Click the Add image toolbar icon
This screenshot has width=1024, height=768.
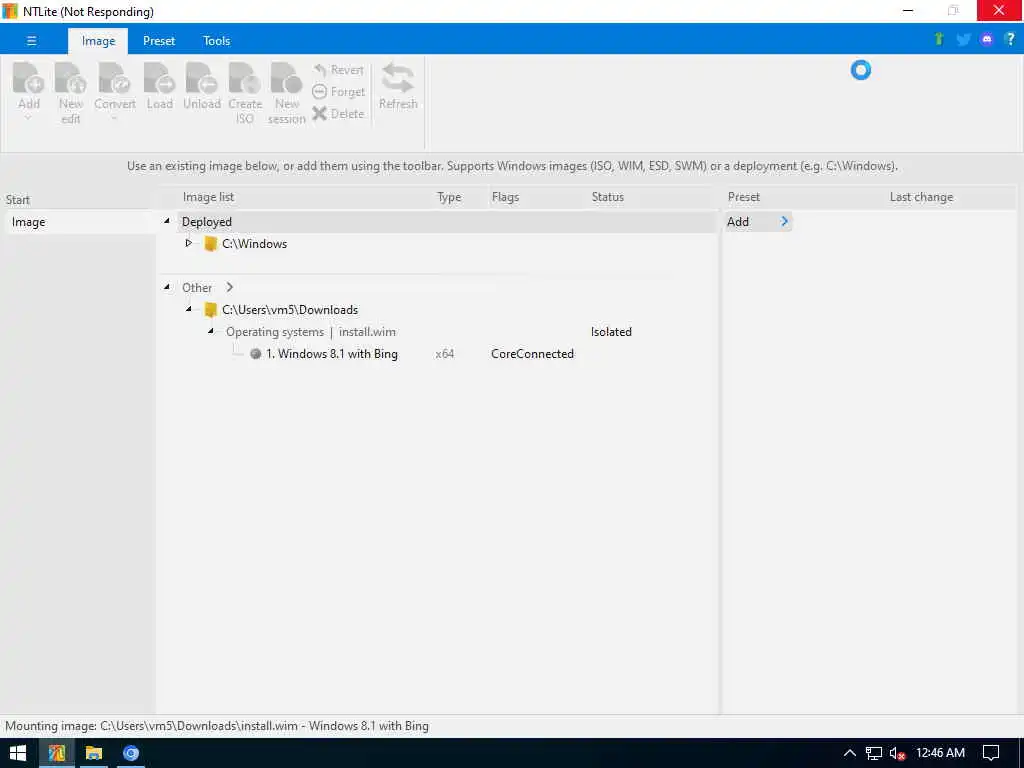(29, 78)
